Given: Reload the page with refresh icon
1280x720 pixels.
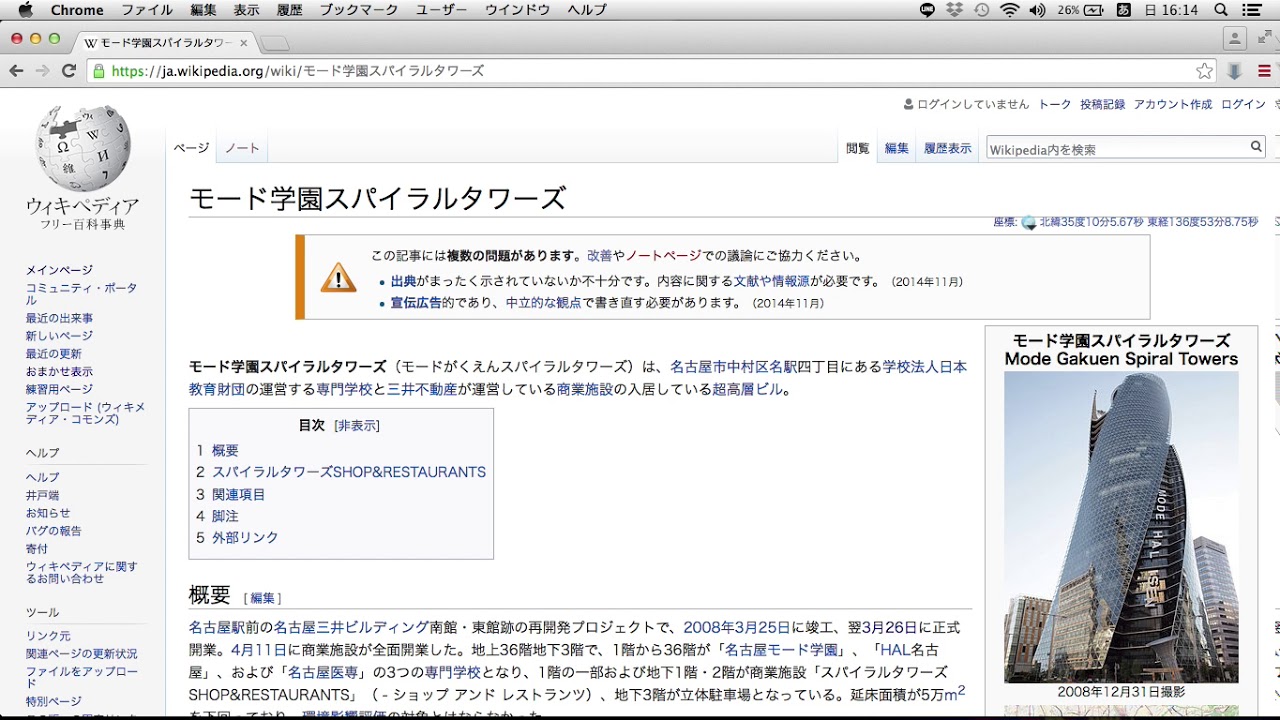Looking at the screenshot, I should click(x=69, y=71).
